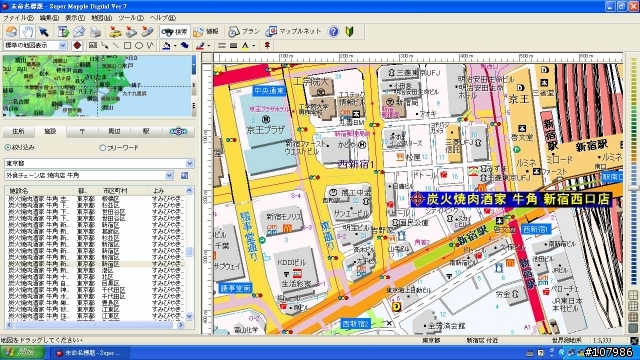Switch to the 駅 tab

tap(146, 131)
